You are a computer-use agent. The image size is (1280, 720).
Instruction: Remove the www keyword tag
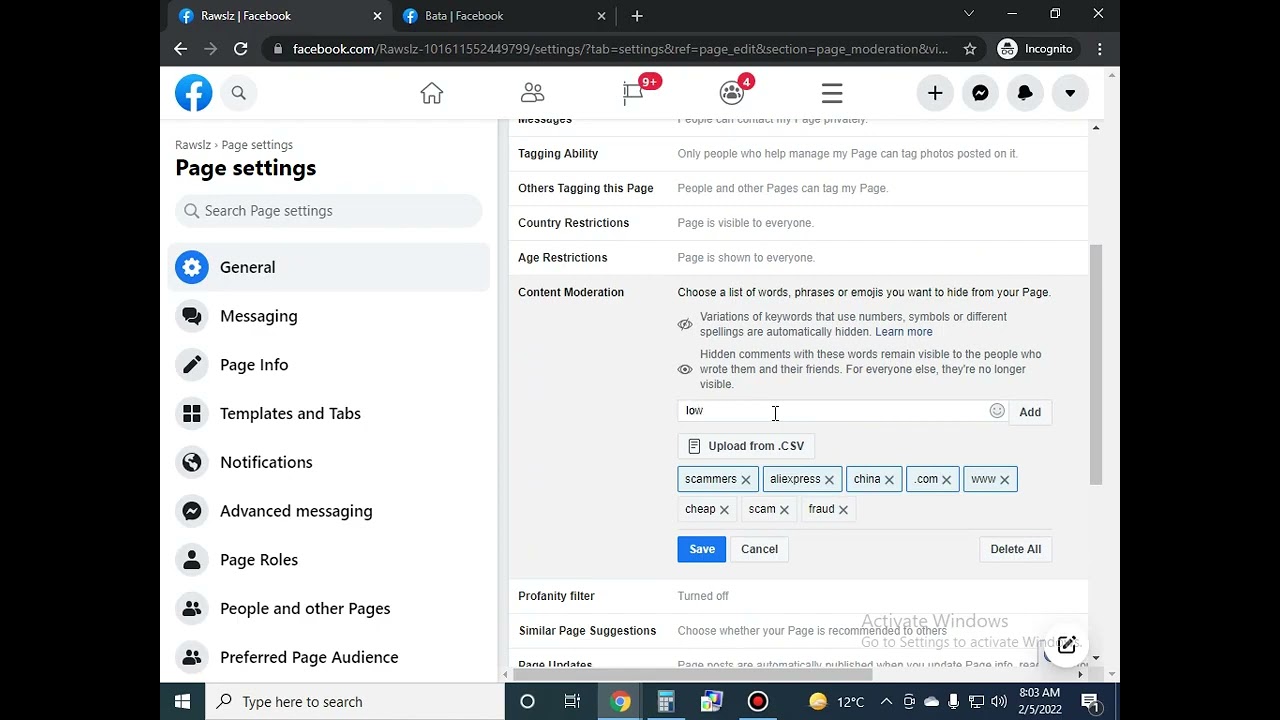[1005, 480]
